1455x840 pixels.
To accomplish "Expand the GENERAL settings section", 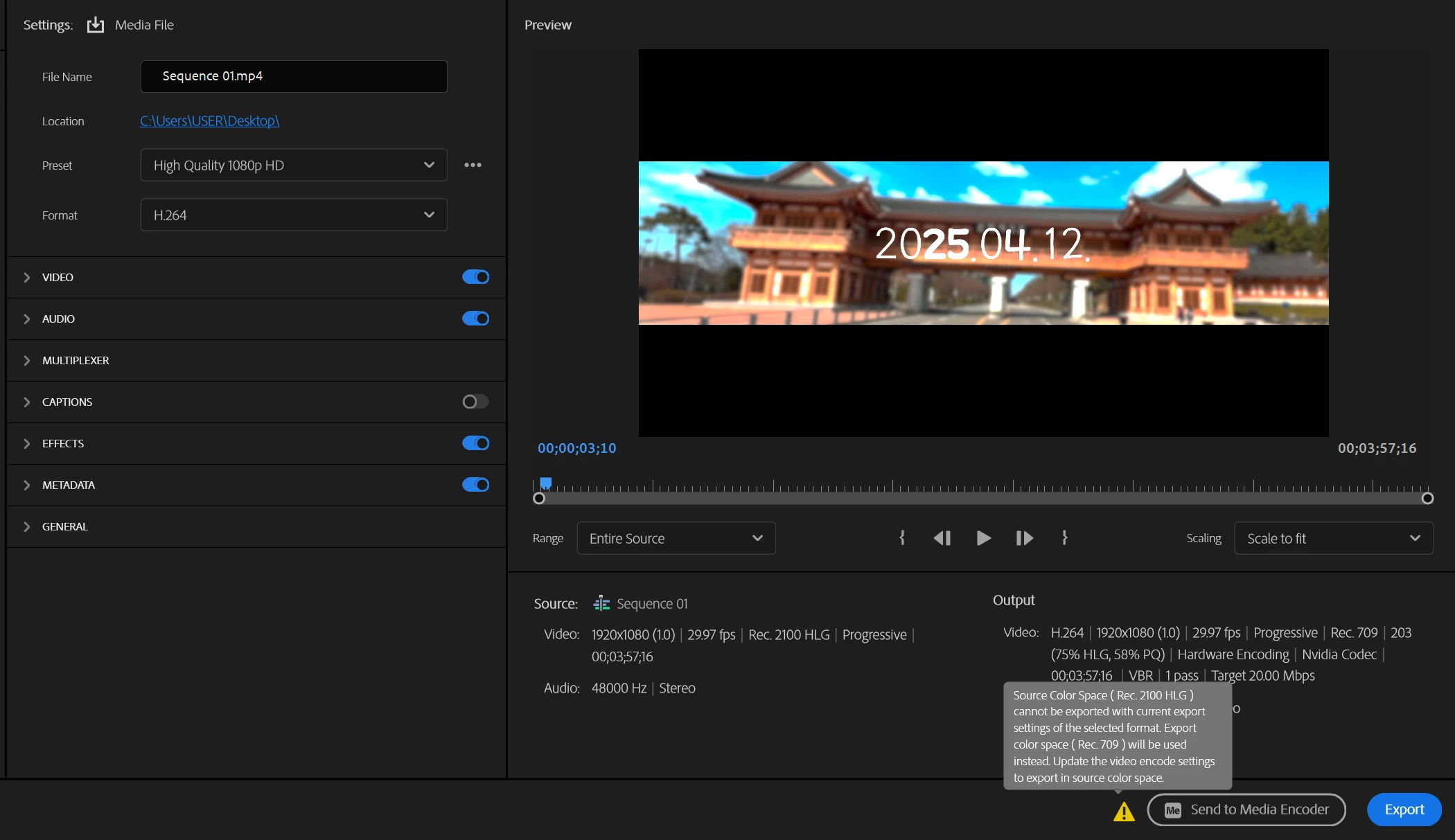I will tap(27, 526).
